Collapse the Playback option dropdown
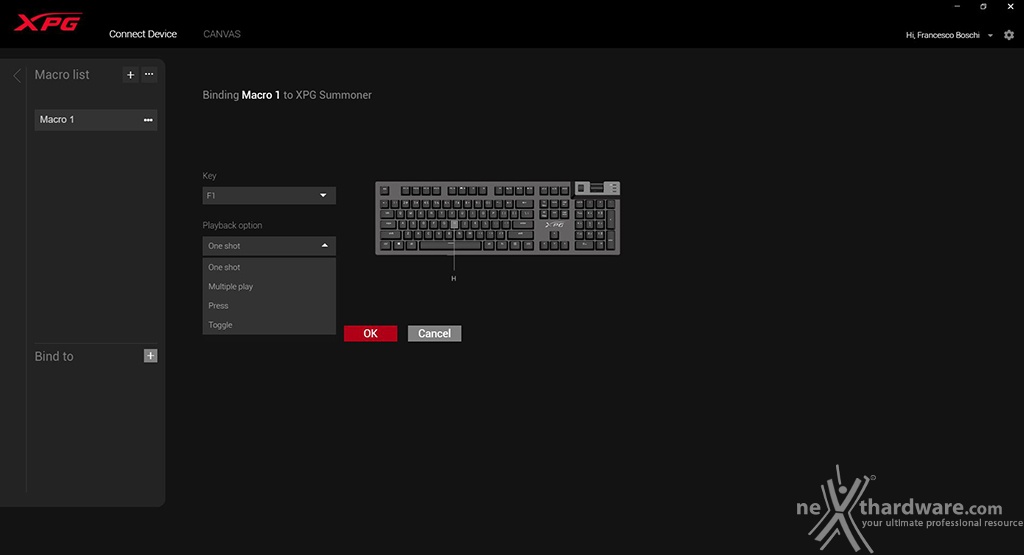The height and width of the screenshot is (555, 1024). tap(269, 246)
